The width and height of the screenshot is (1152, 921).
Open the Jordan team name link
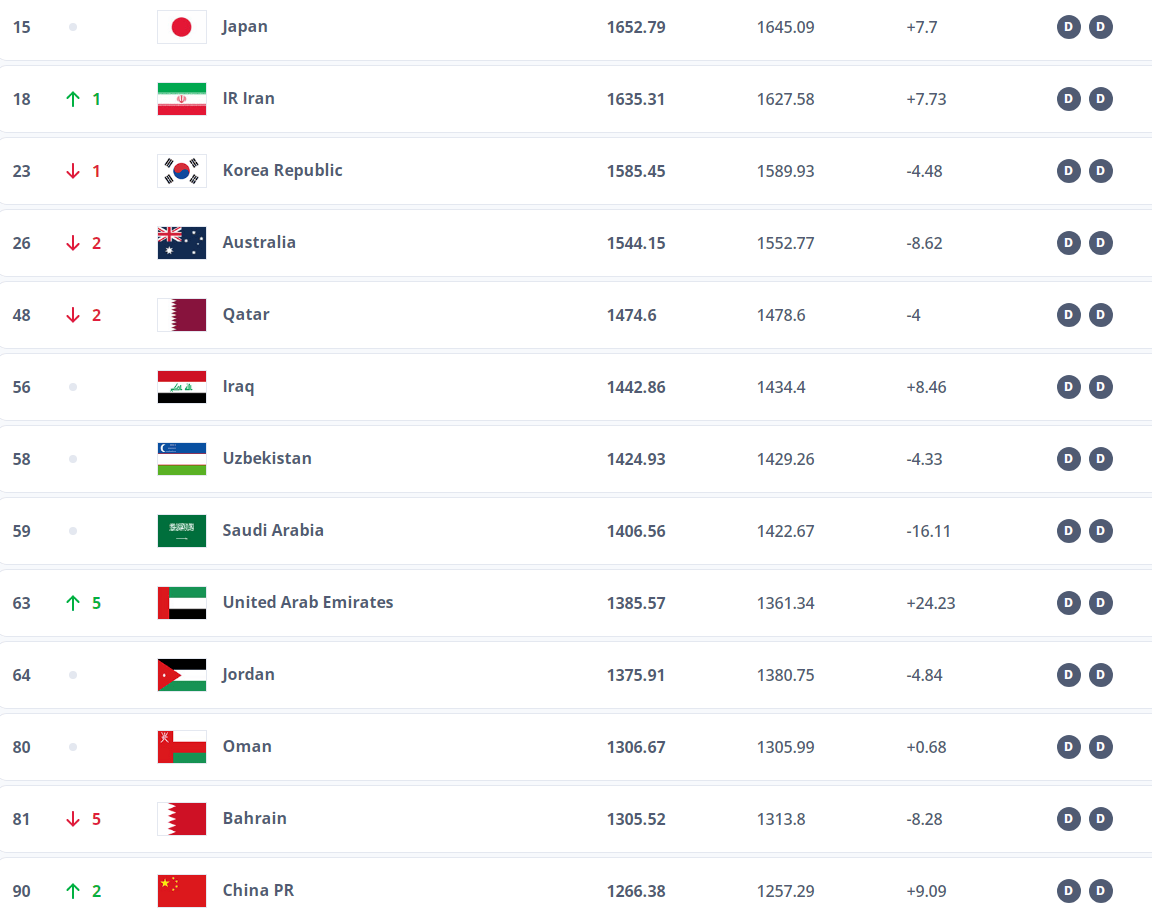pos(248,674)
